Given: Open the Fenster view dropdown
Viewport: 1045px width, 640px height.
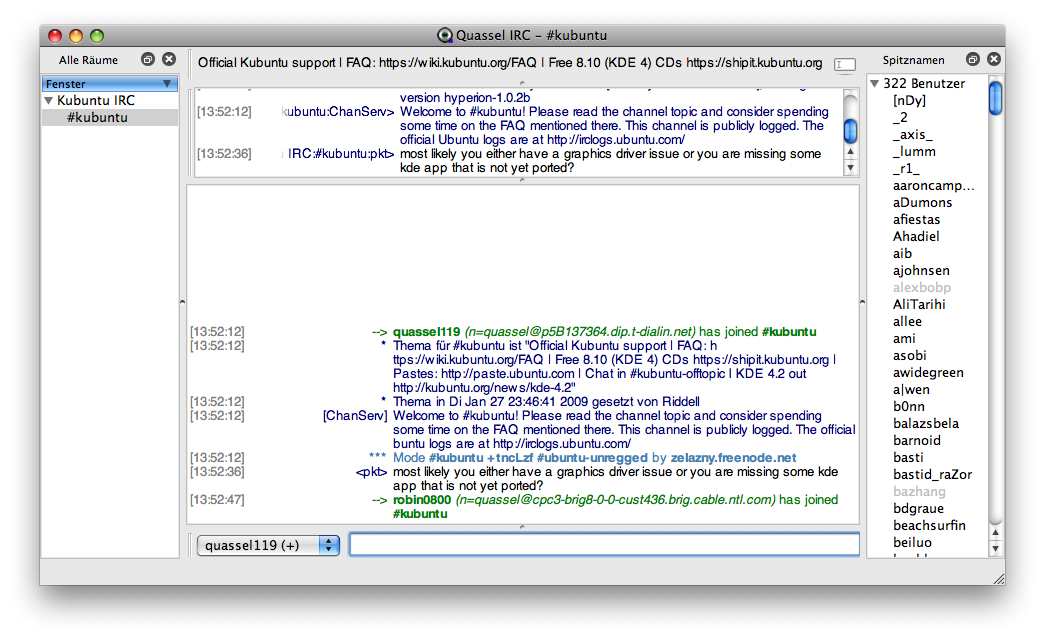Looking at the screenshot, I should 110,84.
